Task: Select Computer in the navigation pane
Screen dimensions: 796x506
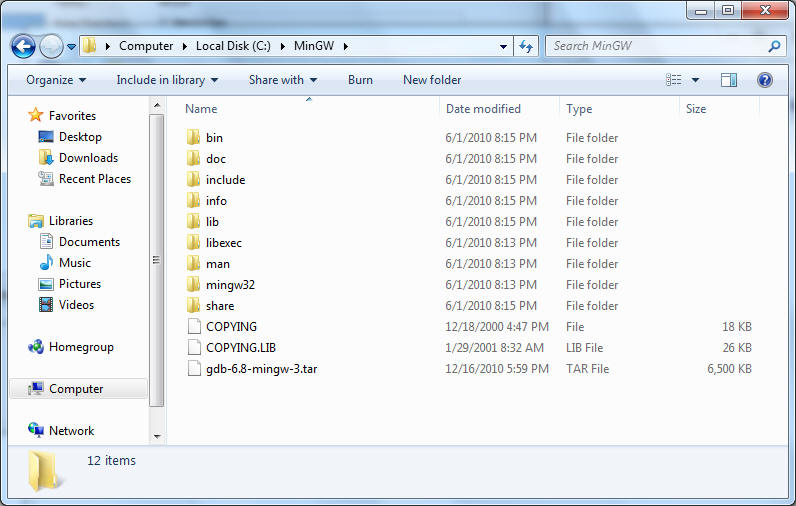Action: 78,389
